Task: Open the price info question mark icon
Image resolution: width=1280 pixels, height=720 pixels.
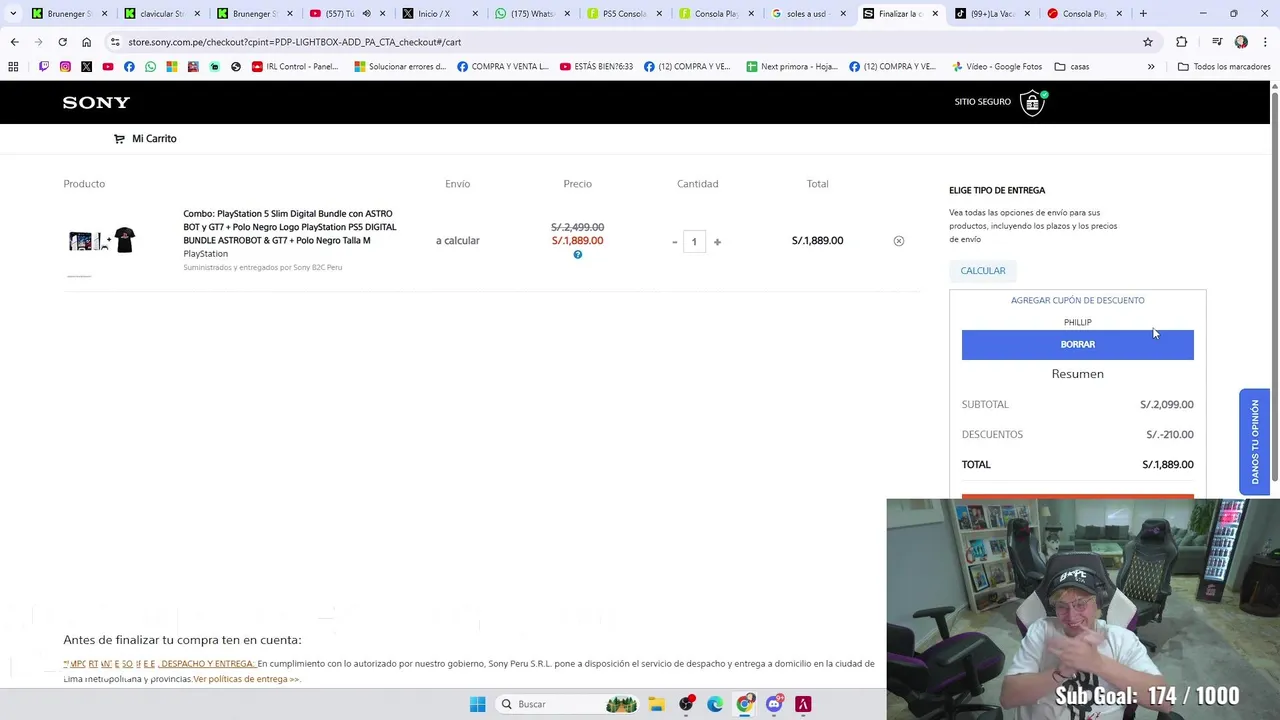Action: pyautogui.click(x=577, y=255)
